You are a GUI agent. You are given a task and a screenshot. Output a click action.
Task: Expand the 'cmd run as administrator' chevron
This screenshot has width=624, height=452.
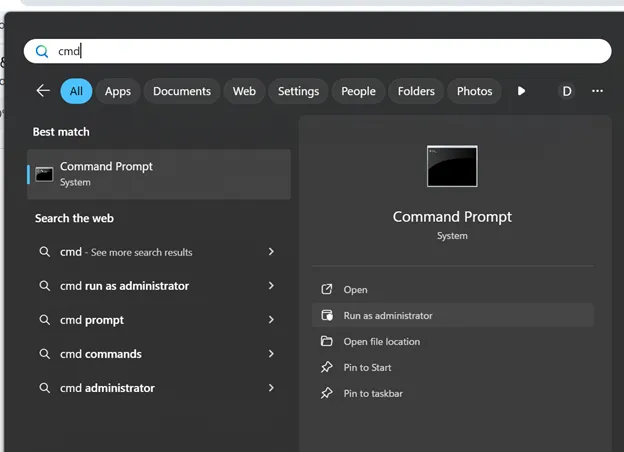click(x=271, y=286)
